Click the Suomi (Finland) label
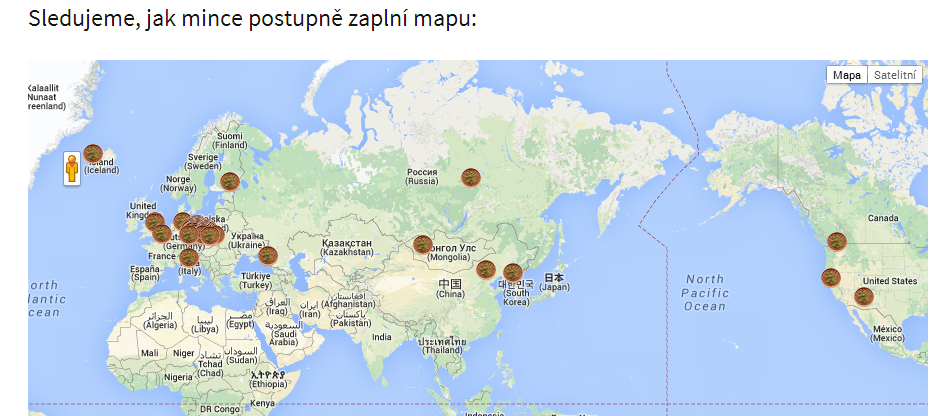This screenshot has height=416, width=950. (230, 140)
